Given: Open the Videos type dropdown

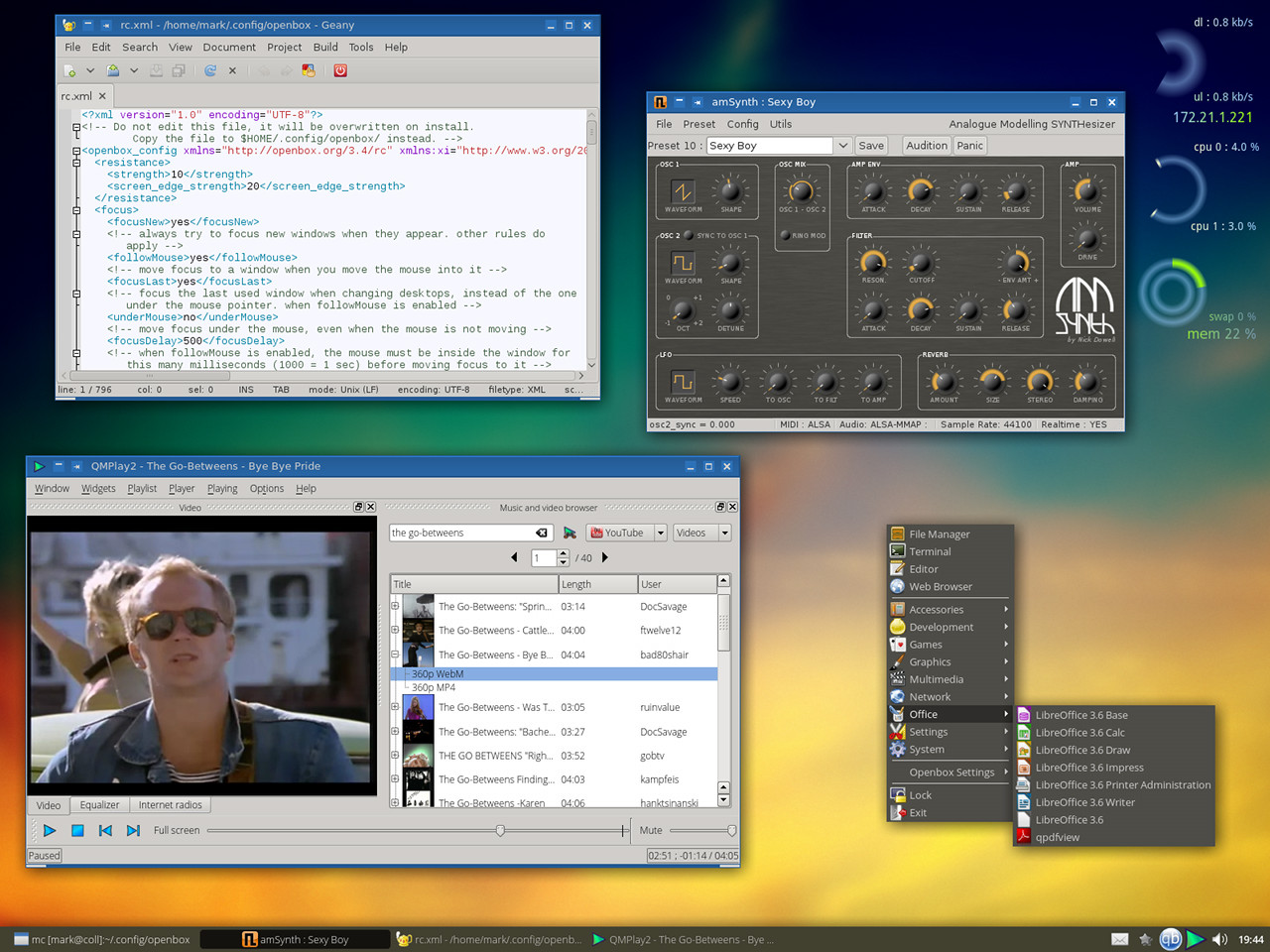Looking at the screenshot, I should 701,533.
